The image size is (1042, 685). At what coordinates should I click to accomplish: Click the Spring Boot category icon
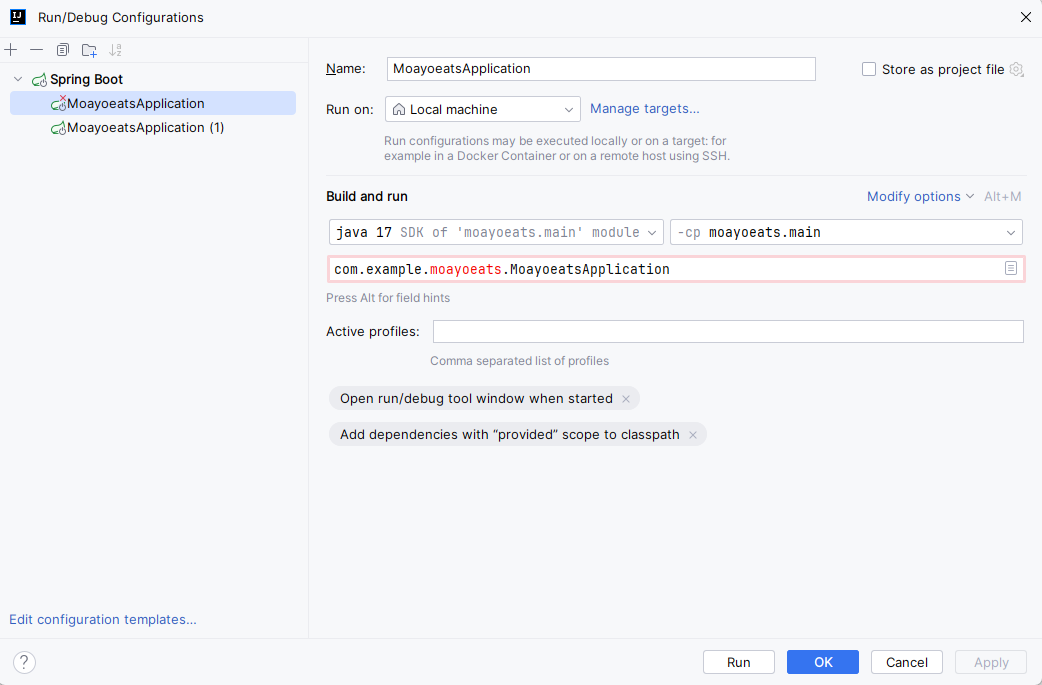pos(39,80)
